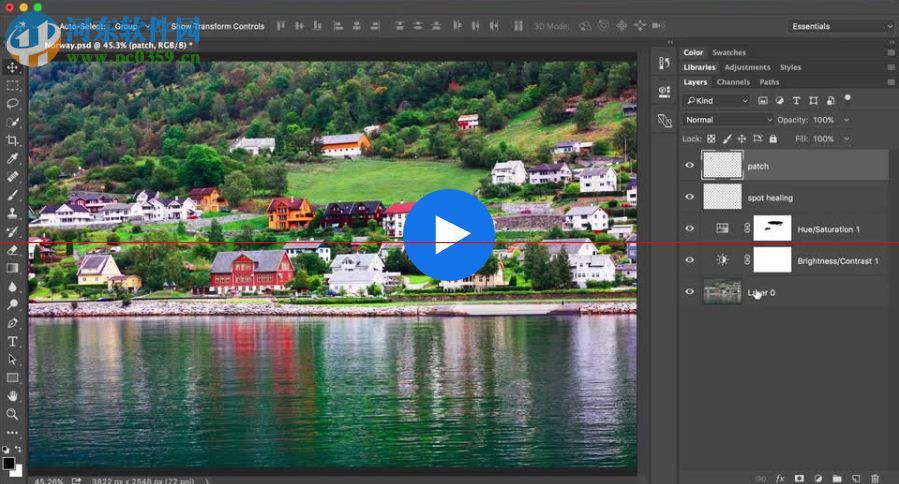Open the Normal blend mode dropdown
This screenshot has height=484, width=899.
pyautogui.click(x=729, y=120)
